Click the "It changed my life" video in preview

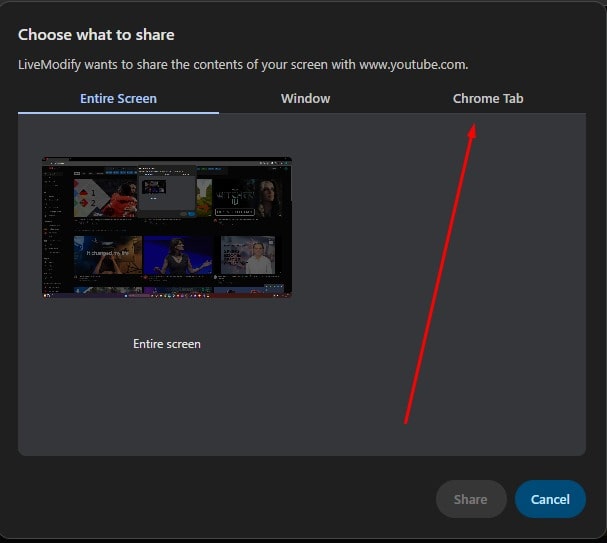(x=107, y=256)
